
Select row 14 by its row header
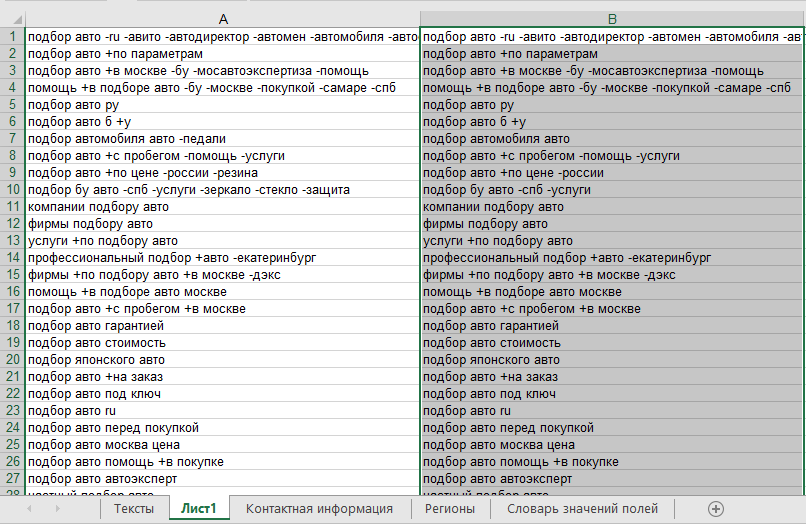(12, 257)
